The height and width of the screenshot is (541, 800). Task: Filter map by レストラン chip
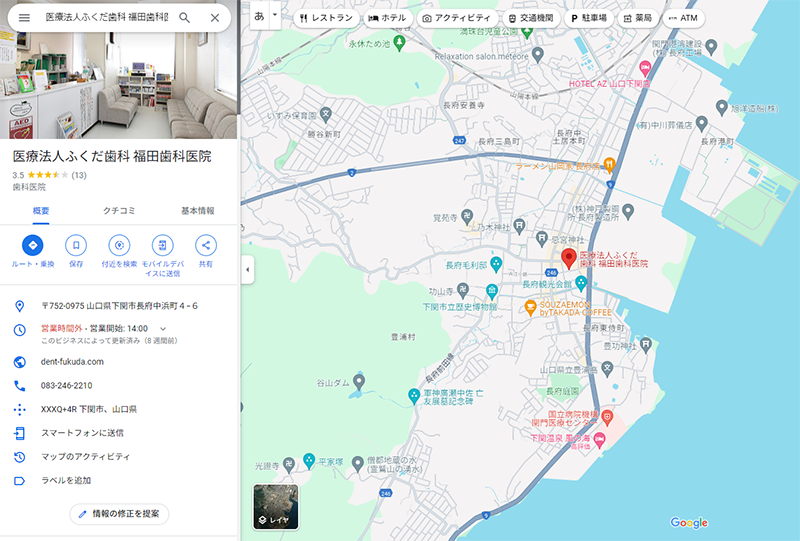[324, 18]
